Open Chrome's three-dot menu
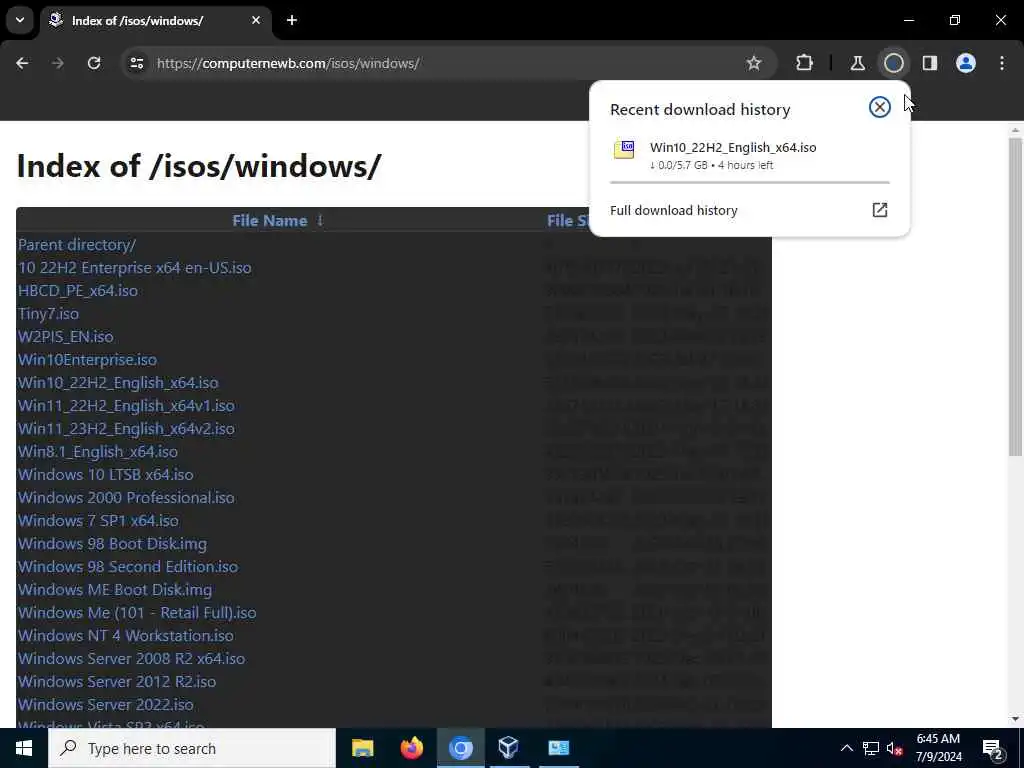1024x768 pixels. click(1002, 63)
